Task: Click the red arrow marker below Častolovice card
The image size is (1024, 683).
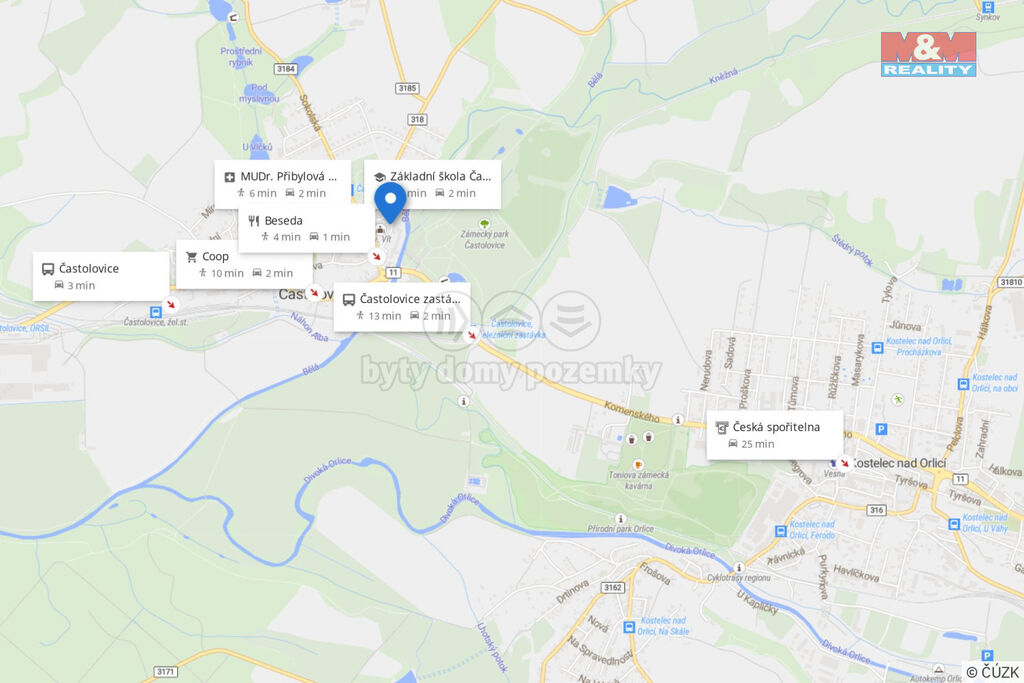Action: coord(170,304)
